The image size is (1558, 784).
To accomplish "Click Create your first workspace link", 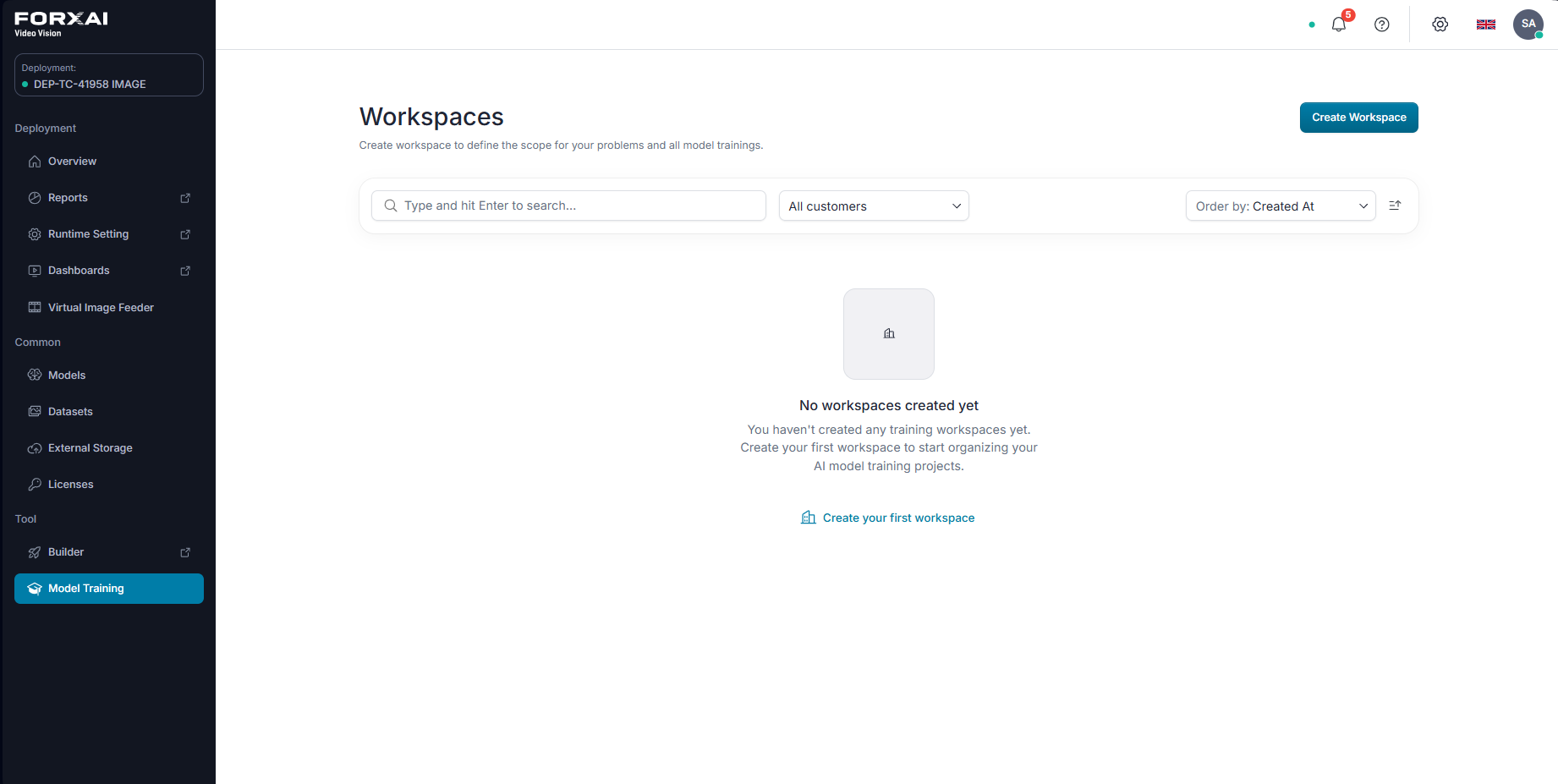I will pyautogui.click(x=888, y=518).
